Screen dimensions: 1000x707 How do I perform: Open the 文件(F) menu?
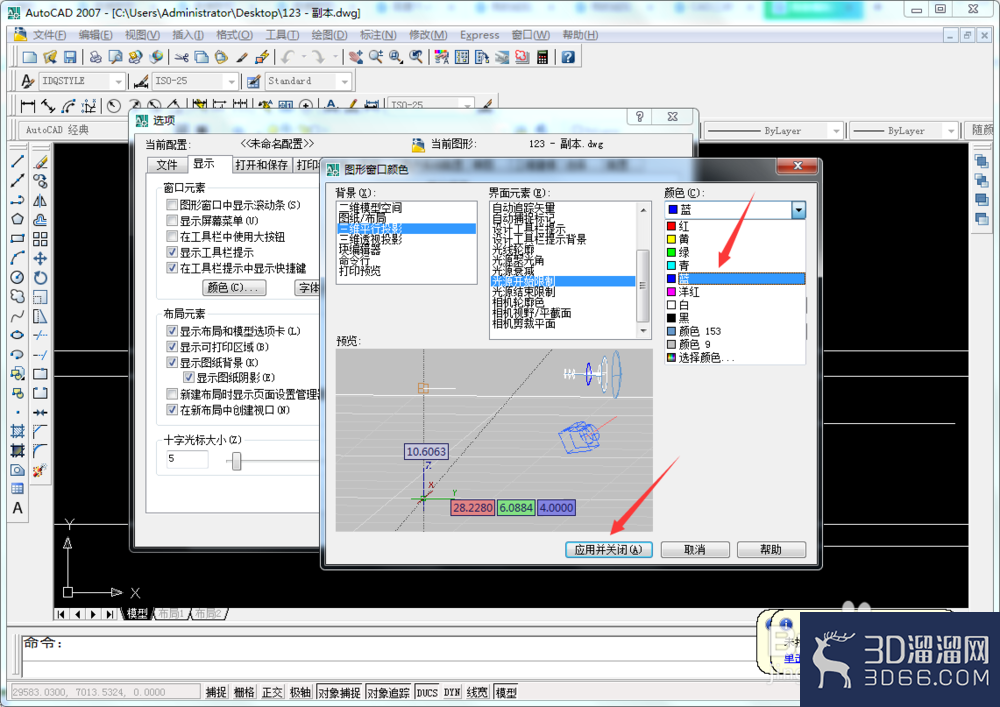(49, 35)
